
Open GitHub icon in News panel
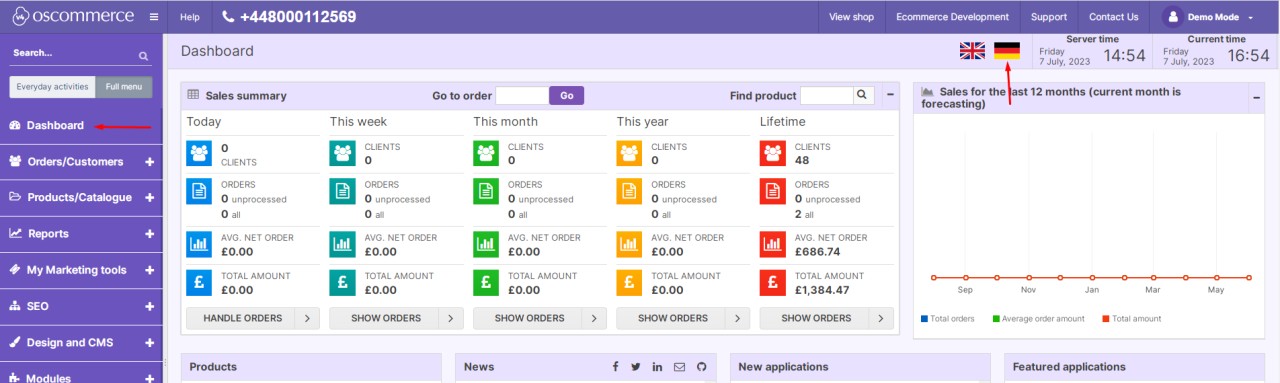coord(702,367)
